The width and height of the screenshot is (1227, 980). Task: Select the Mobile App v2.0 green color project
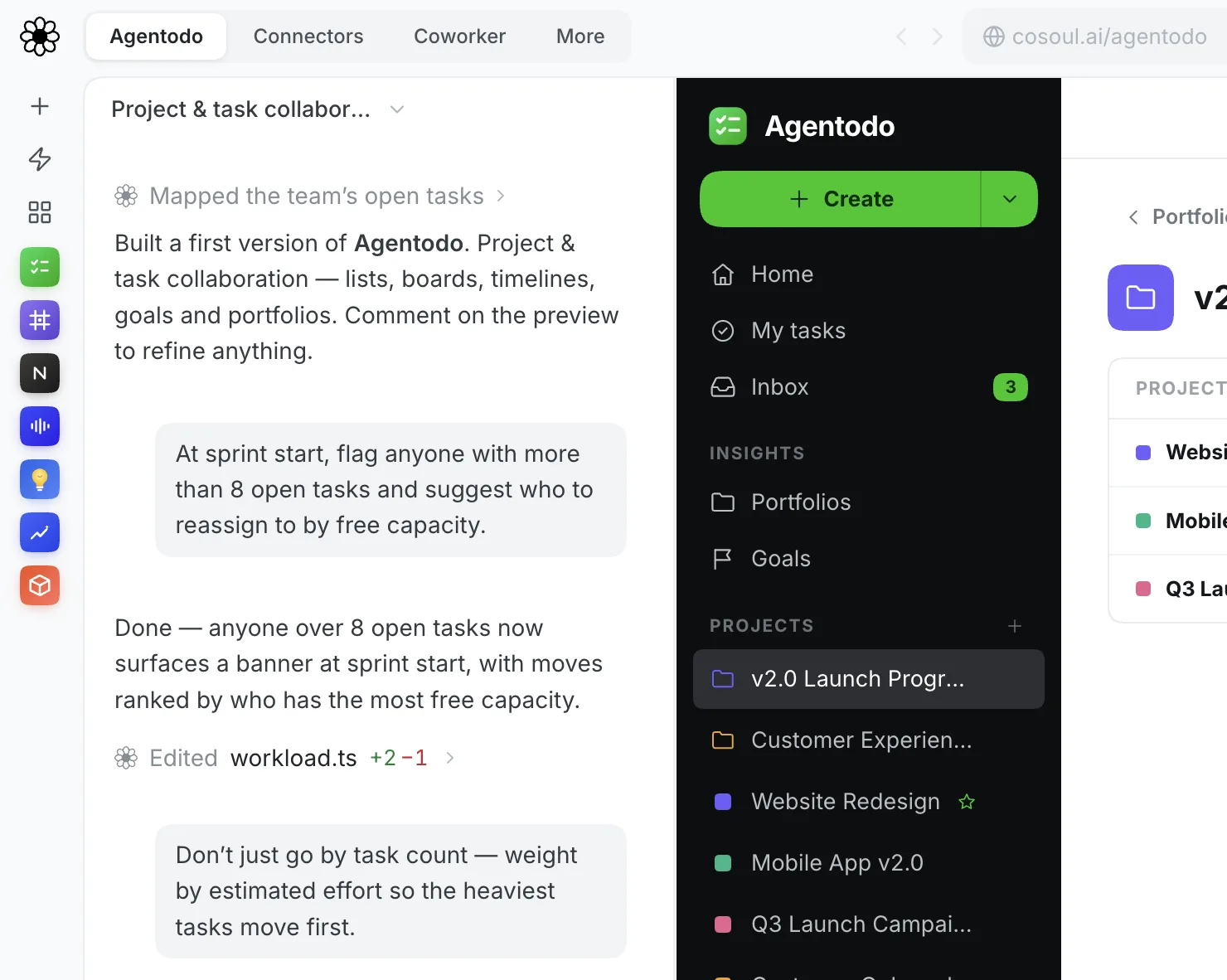coord(869,863)
